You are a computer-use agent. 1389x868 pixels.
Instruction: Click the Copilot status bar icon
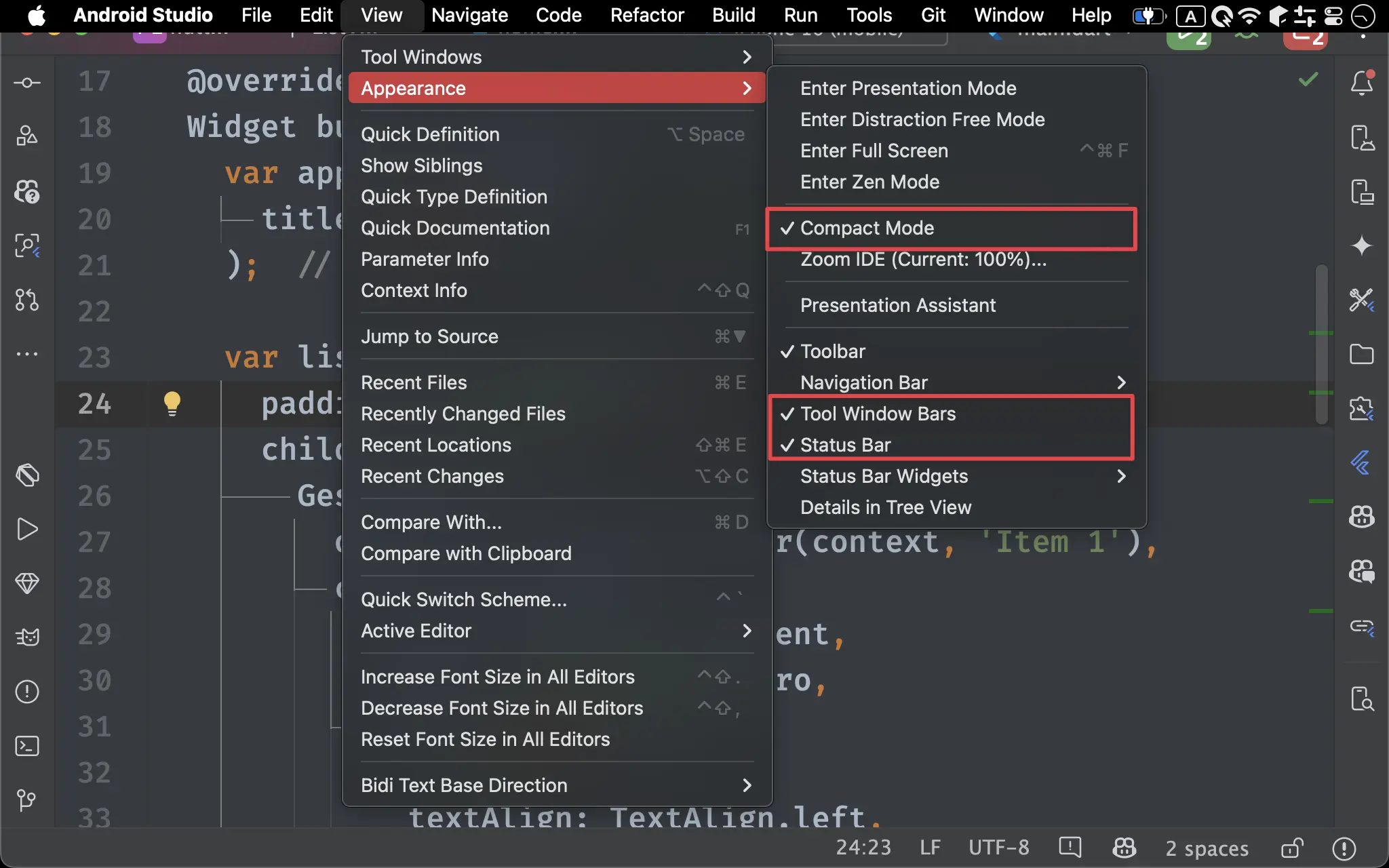pyautogui.click(x=1124, y=848)
